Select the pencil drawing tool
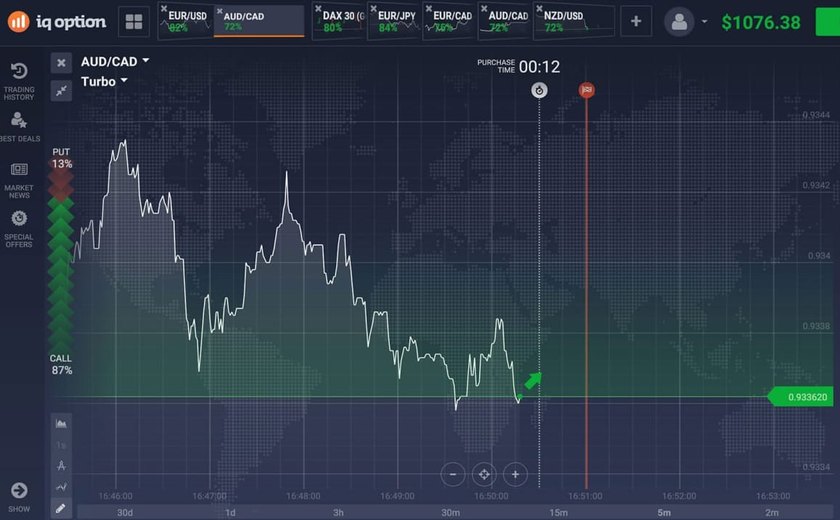The image size is (840, 520). pos(61,508)
